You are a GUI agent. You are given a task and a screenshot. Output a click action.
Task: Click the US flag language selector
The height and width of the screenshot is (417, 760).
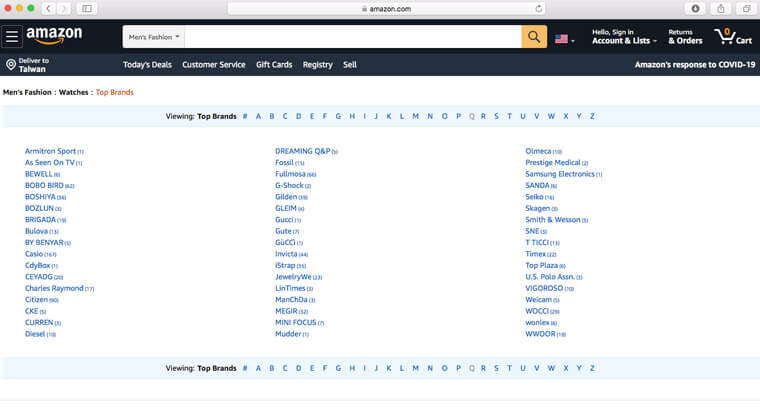[565, 38]
